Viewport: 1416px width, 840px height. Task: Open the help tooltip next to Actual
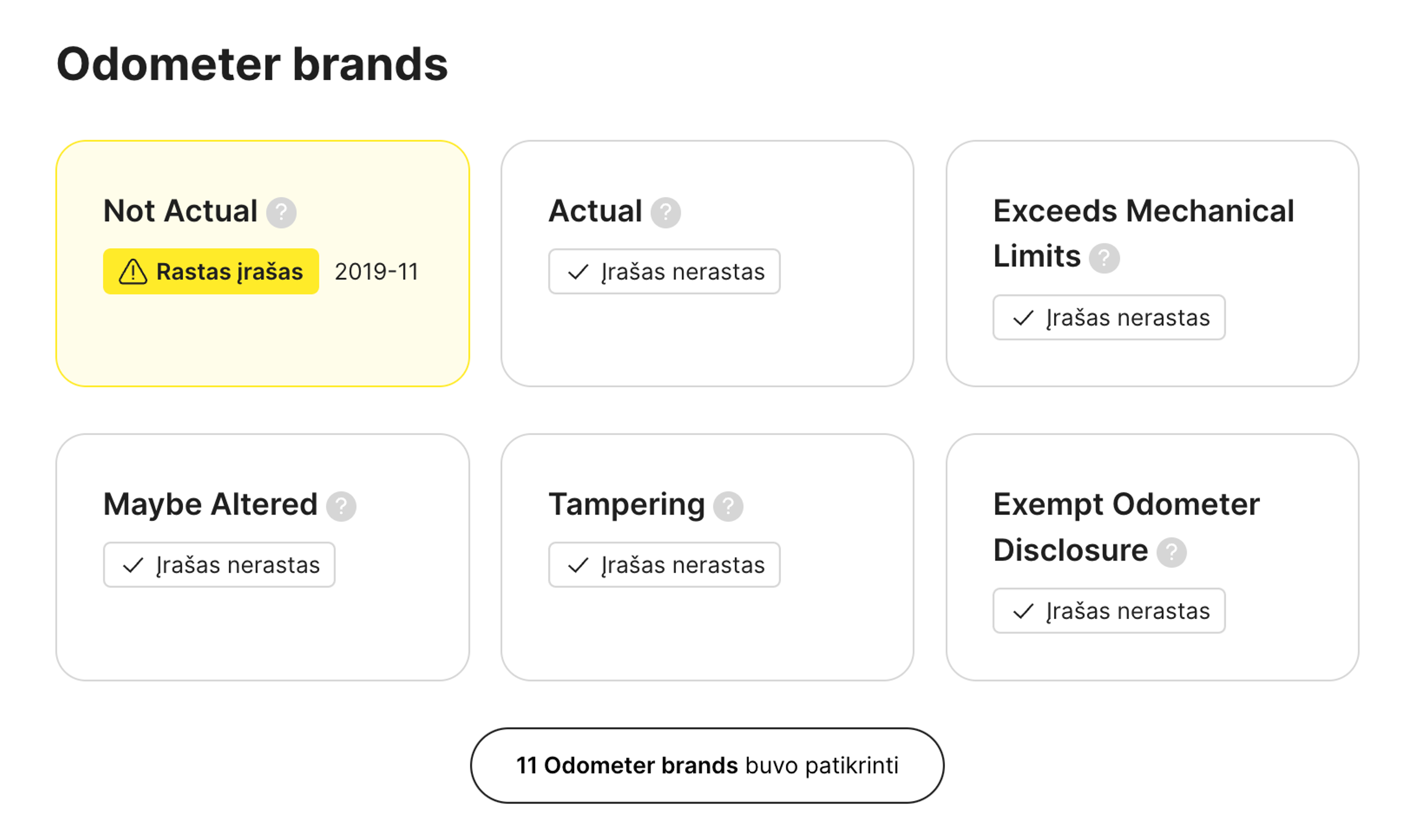666,213
